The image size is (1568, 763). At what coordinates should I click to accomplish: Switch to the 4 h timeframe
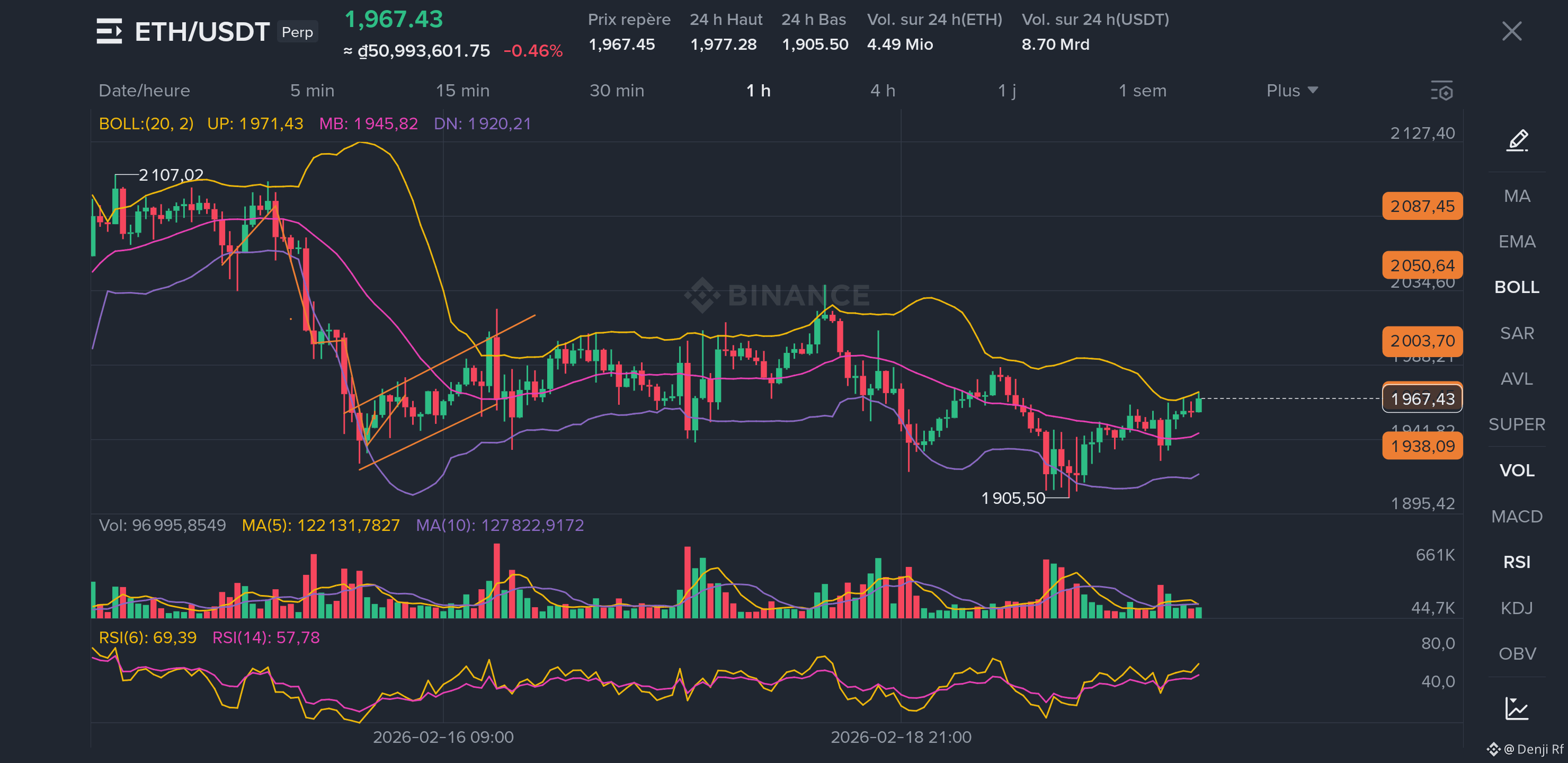(x=883, y=91)
